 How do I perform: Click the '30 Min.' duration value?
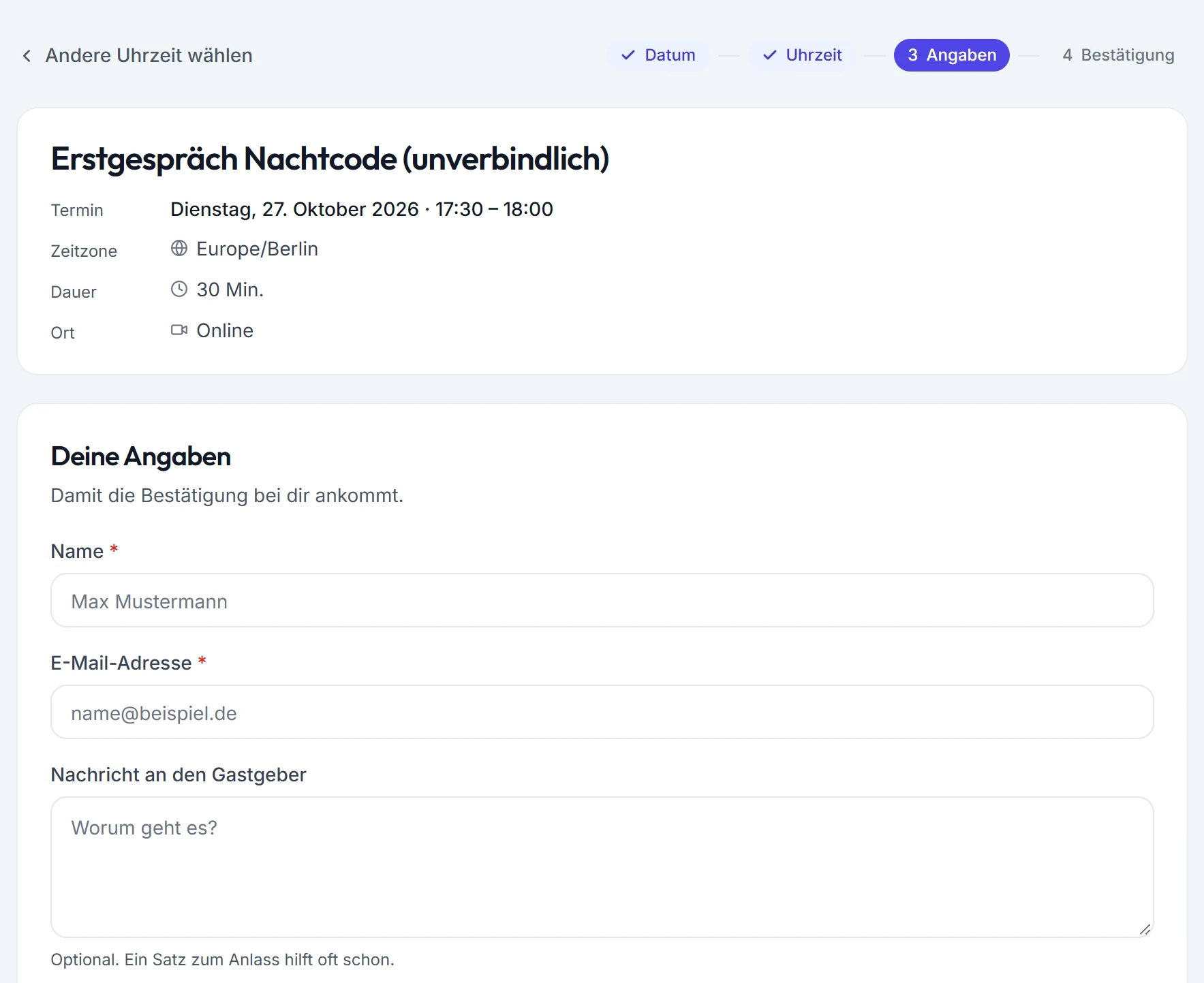click(230, 290)
